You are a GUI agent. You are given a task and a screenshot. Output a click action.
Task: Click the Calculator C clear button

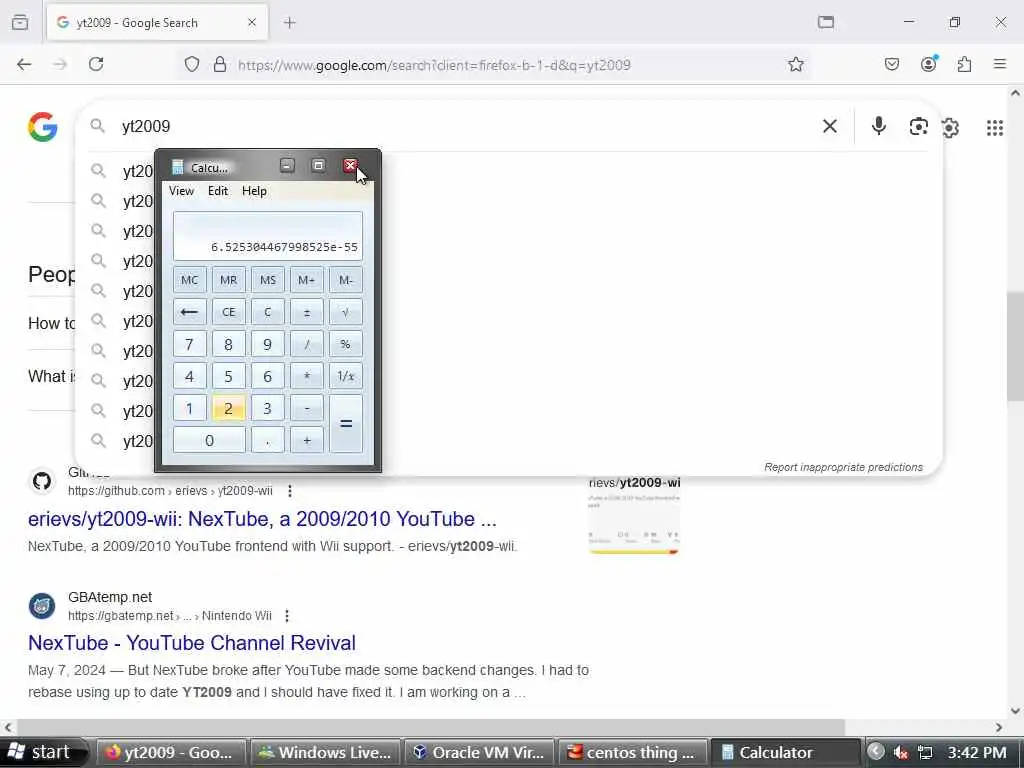tap(268, 312)
